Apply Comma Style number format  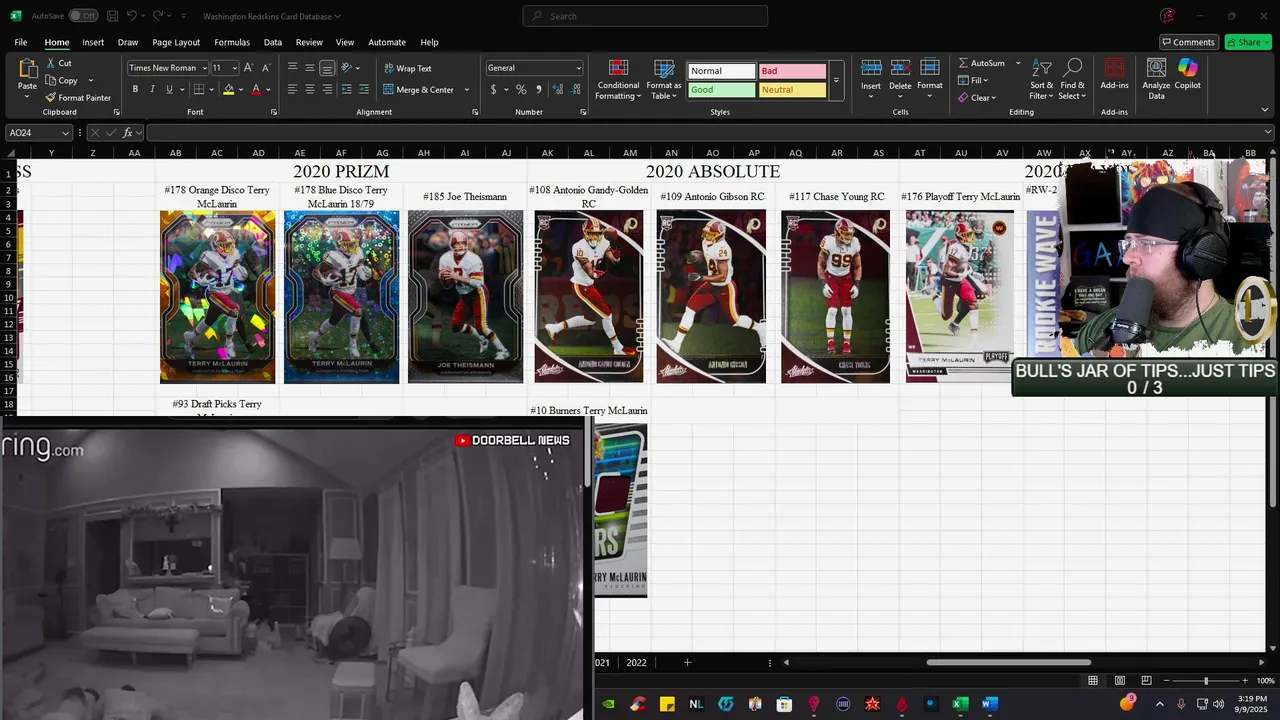538,89
